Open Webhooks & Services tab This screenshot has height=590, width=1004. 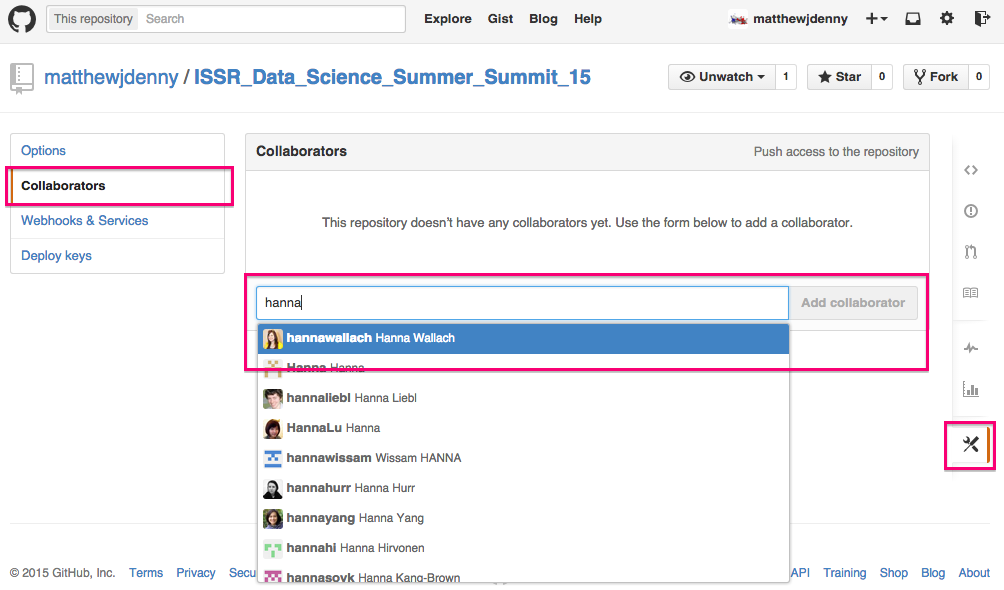(118, 221)
